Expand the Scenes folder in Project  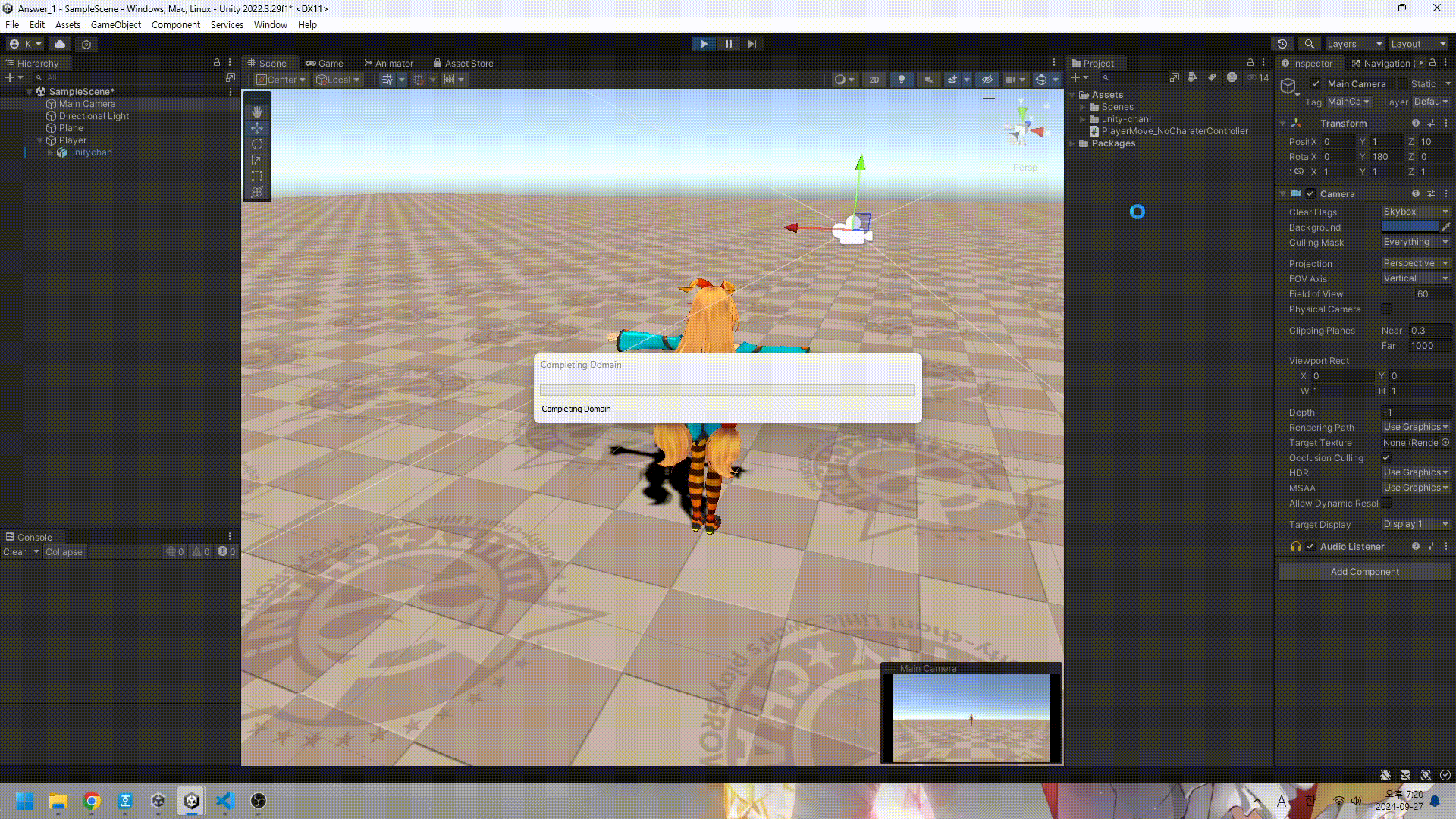pyautogui.click(x=1083, y=107)
